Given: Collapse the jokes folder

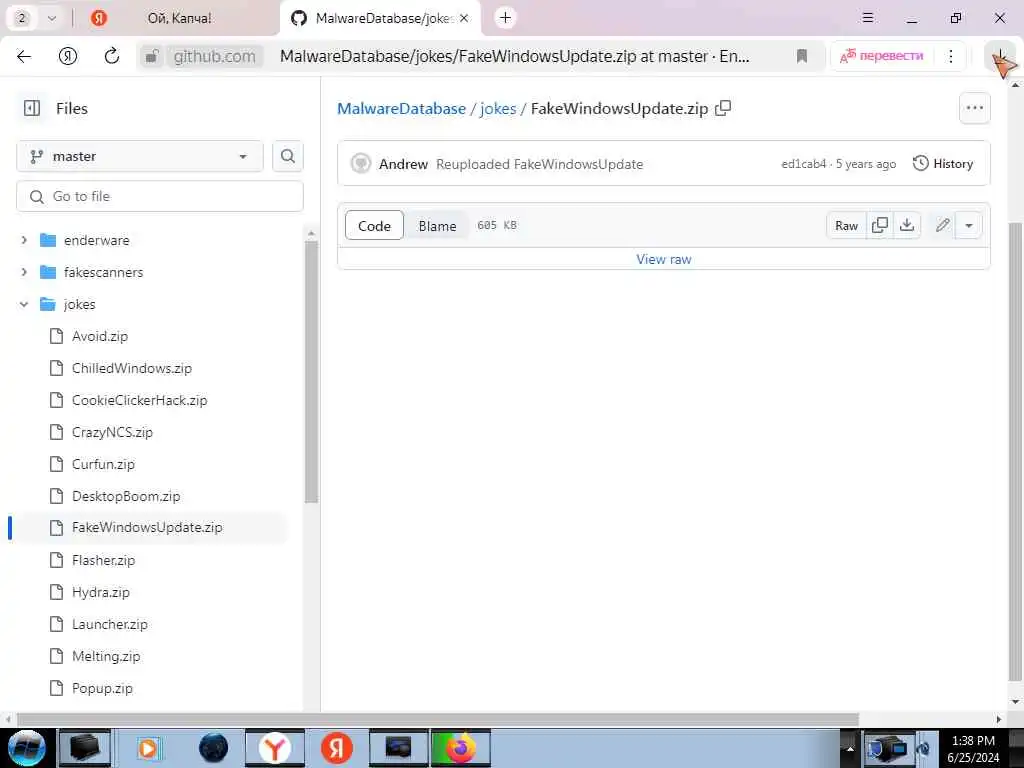Looking at the screenshot, I should [24, 304].
